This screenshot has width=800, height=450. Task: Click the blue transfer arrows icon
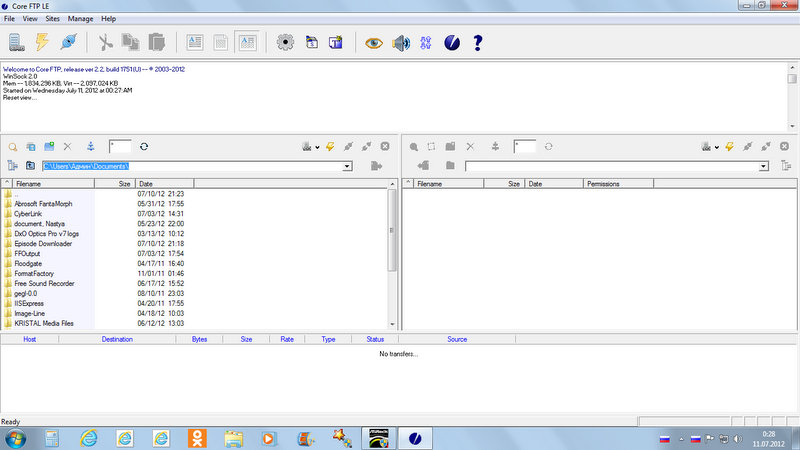tap(426, 43)
